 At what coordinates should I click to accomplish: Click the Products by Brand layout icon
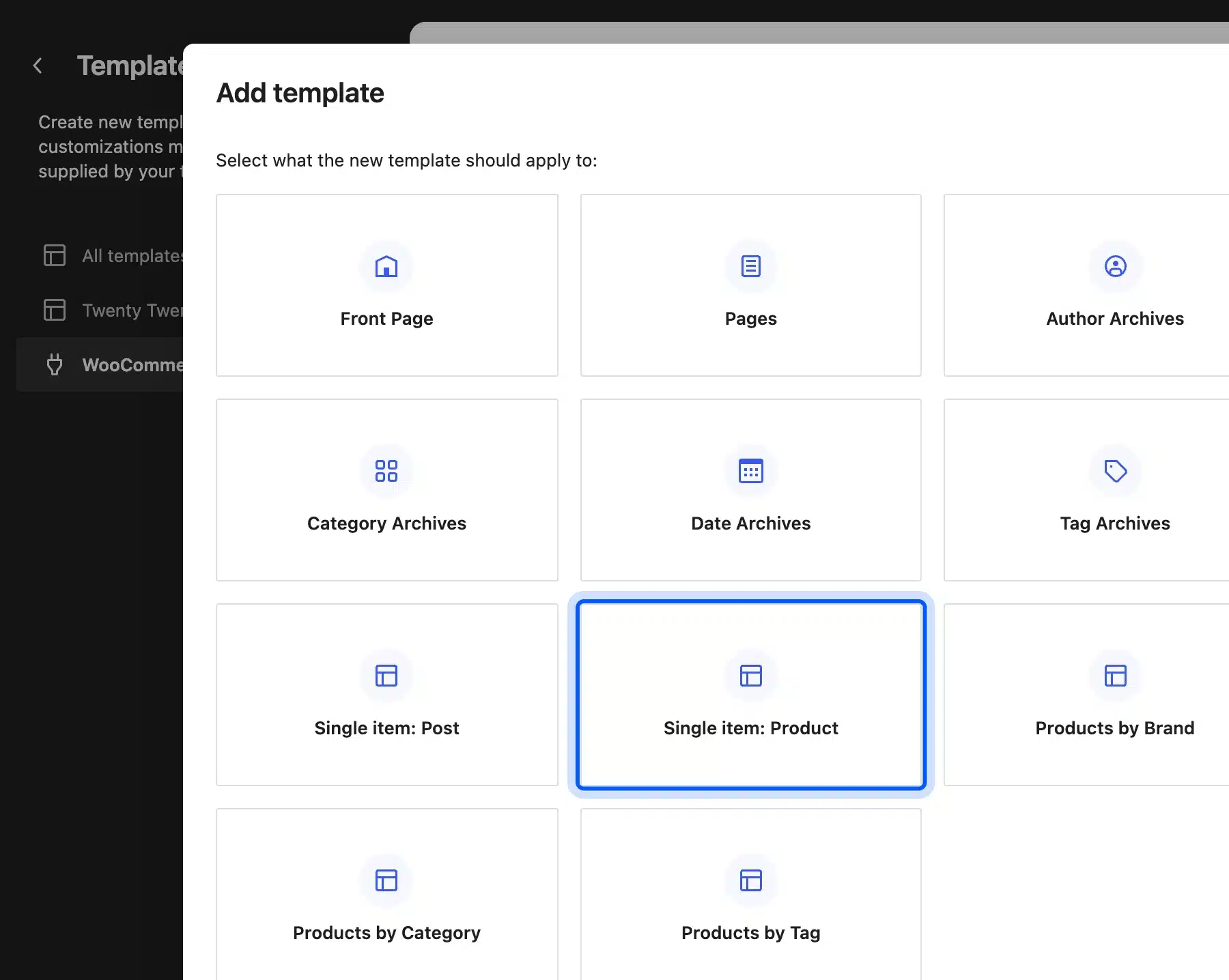(1116, 676)
